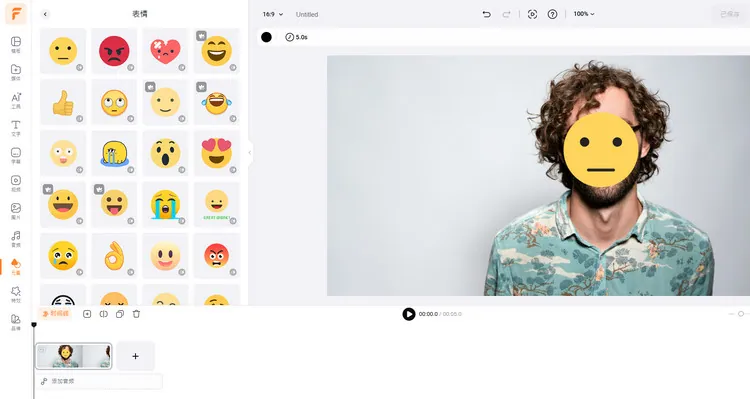Open the 16:9 aspect ratio dropdown
750x399 pixels.
pos(273,14)
